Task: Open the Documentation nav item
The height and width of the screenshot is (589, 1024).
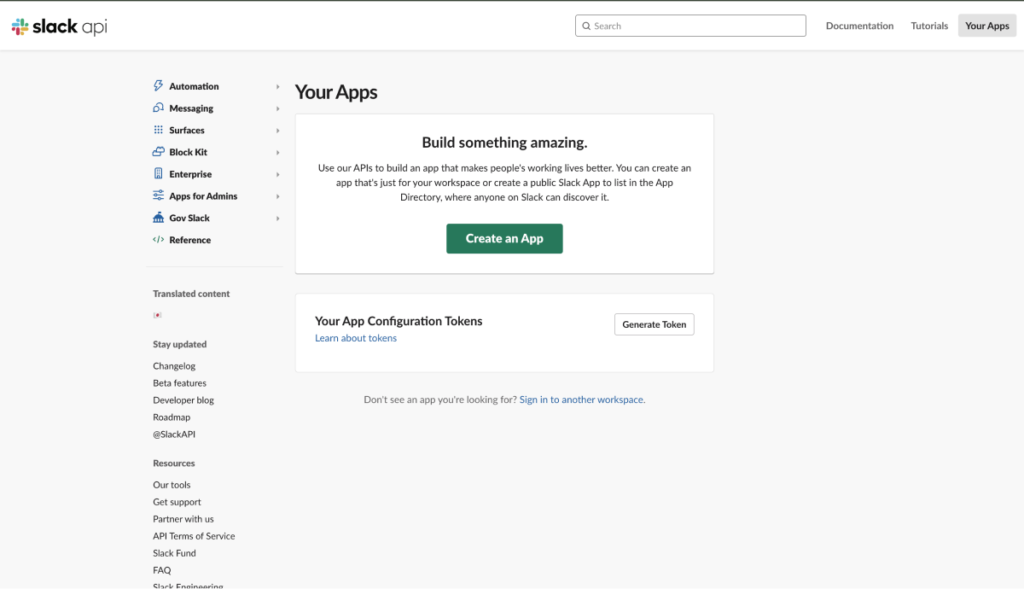Action: point(859,26)
